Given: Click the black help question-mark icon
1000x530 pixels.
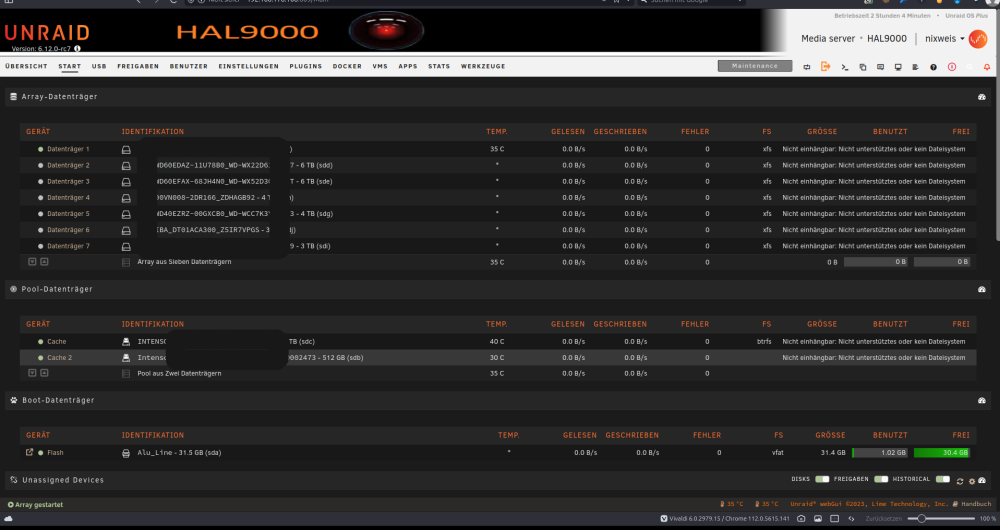Looking at the screenshot, I should pyautogui.click(x=934, y=67).
